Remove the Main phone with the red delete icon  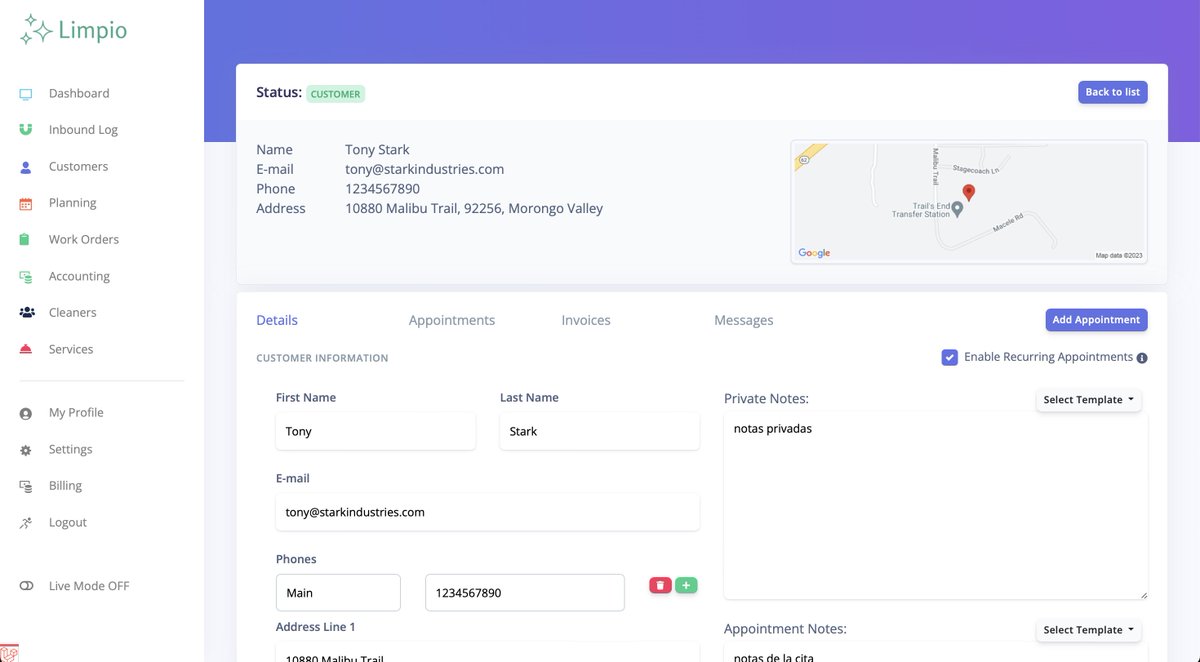coord(660,584)
